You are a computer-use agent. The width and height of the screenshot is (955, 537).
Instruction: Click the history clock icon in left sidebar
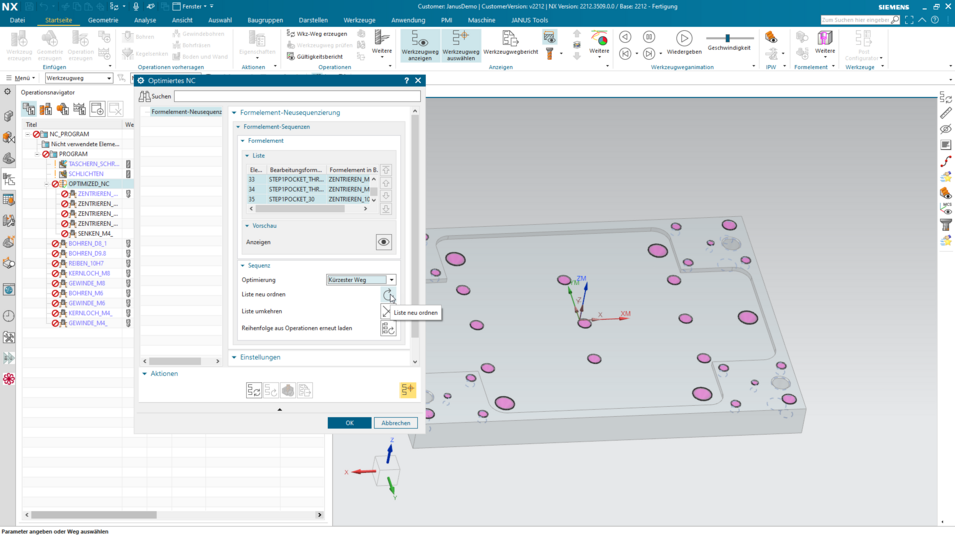coord(9,316)
